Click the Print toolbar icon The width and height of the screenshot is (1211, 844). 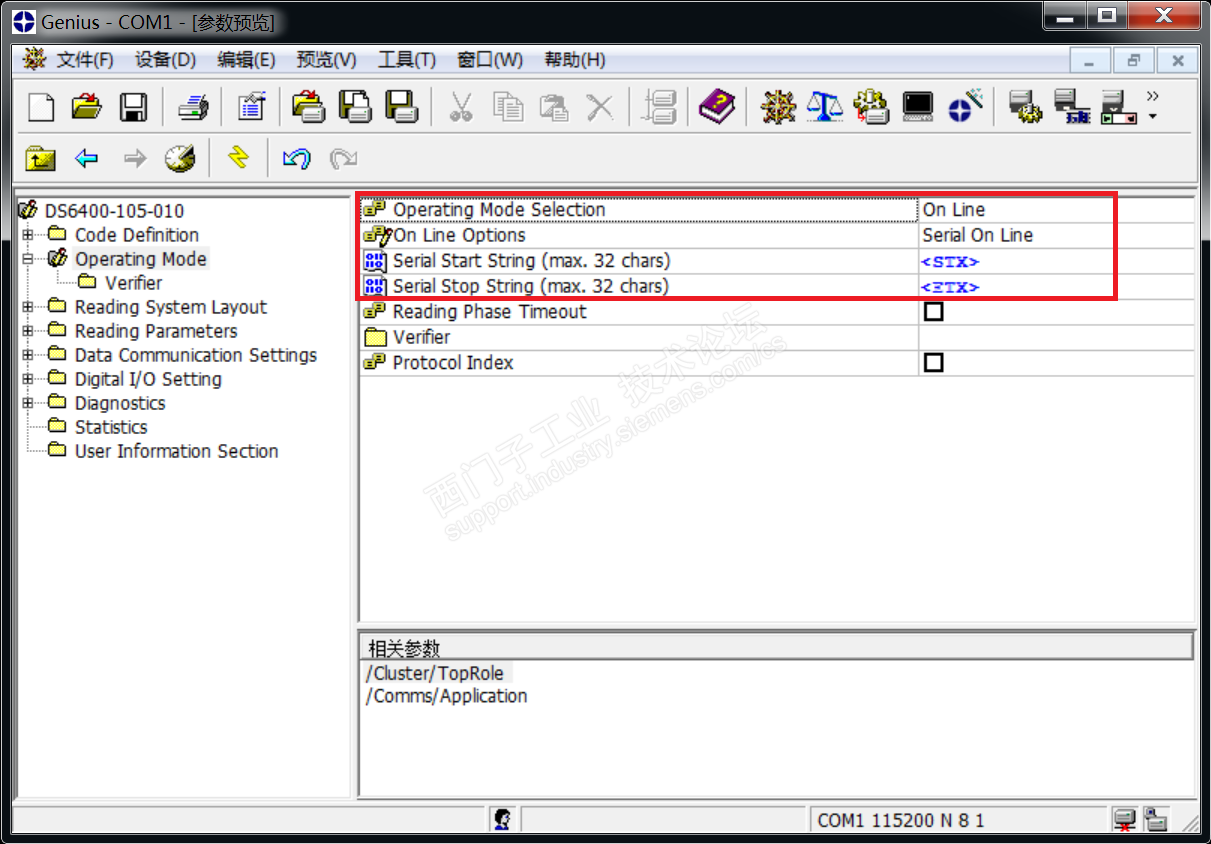coord(192,106)
